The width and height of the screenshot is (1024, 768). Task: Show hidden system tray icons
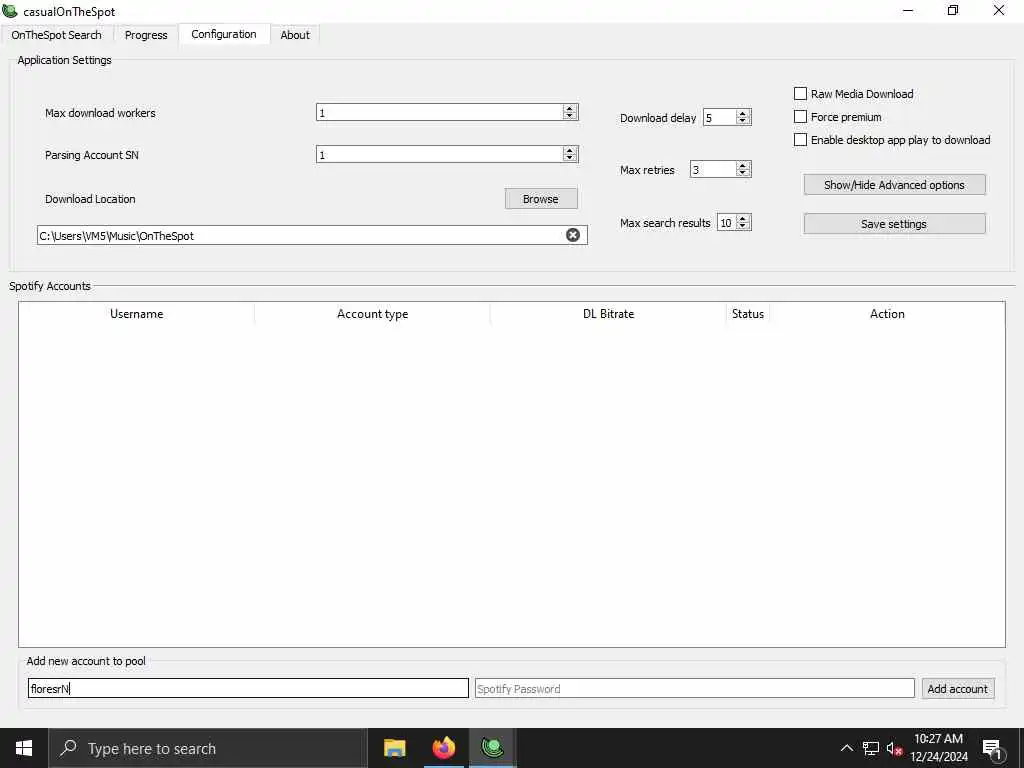point(846,748)
